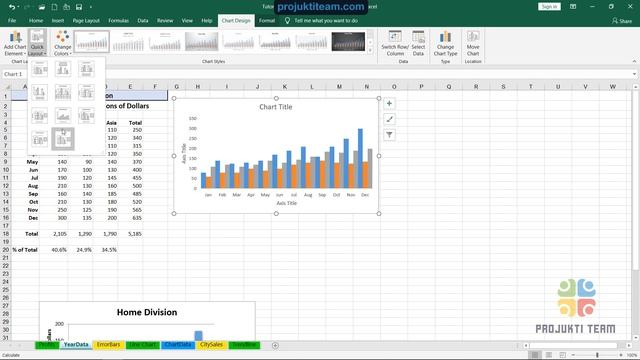Choose Layout 1 in Quick Layout gallery
Screen dimensions: 640x360
40,69
